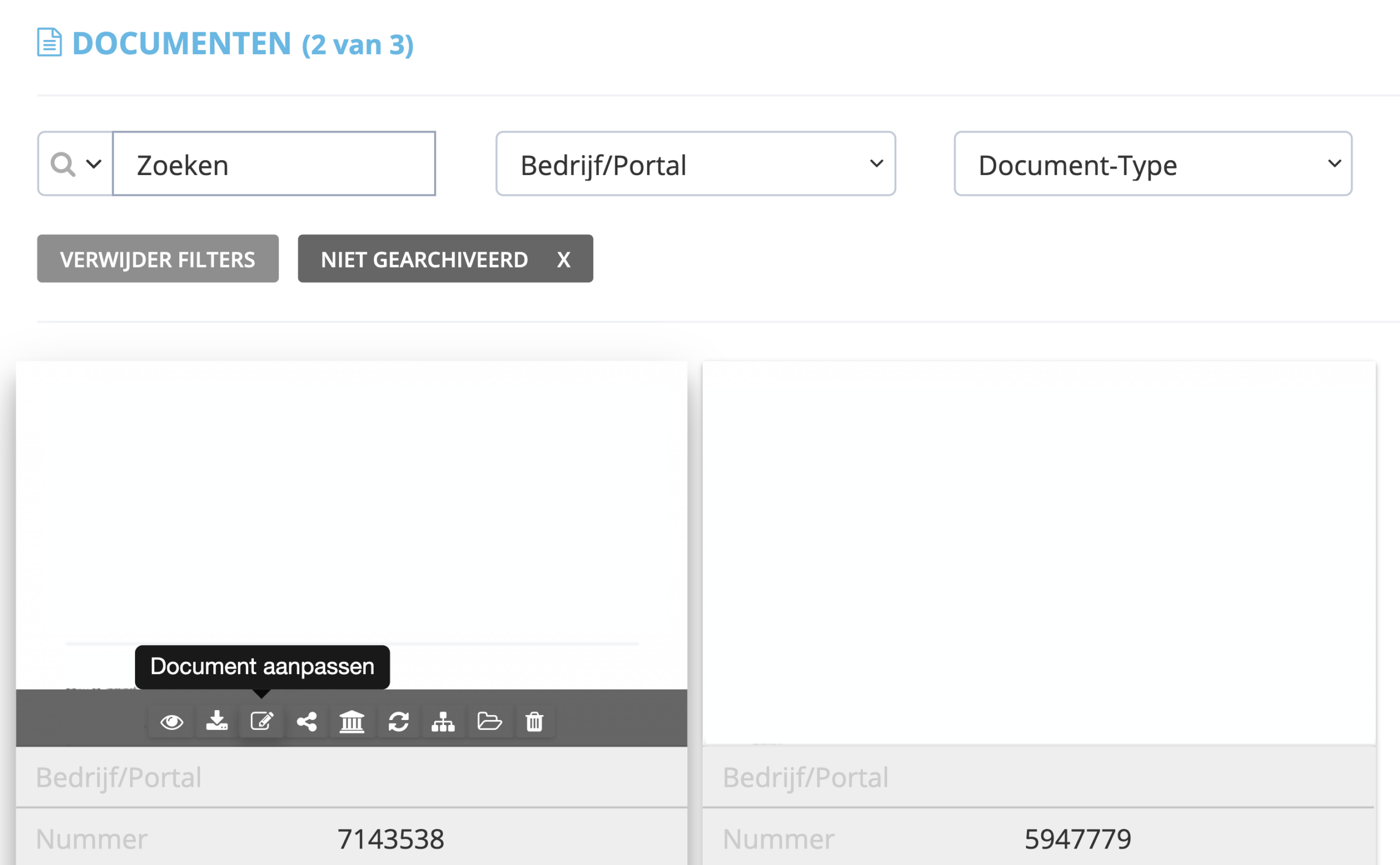Delete document with the trash icon
The image size is (1400, 865).
click(534, 722)
